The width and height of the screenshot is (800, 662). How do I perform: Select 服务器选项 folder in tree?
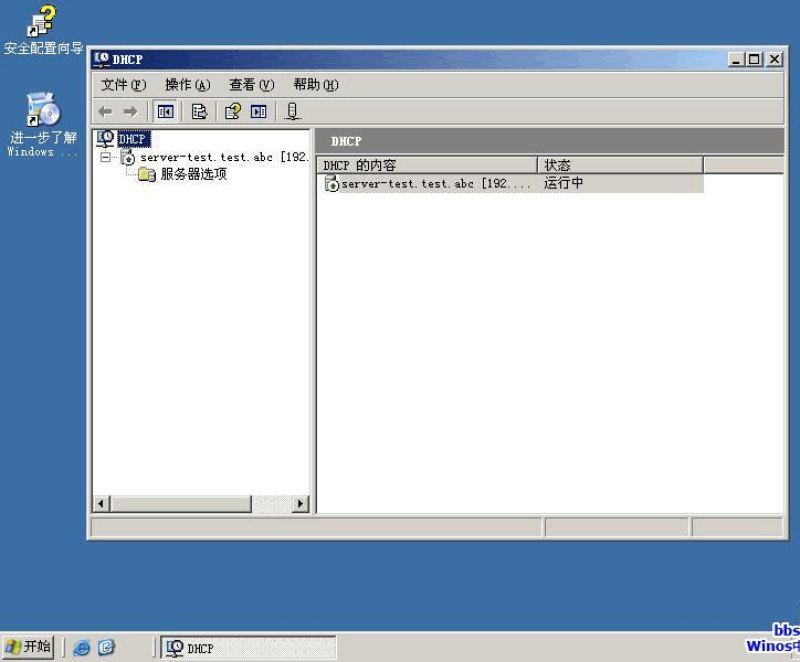point(192,174)
